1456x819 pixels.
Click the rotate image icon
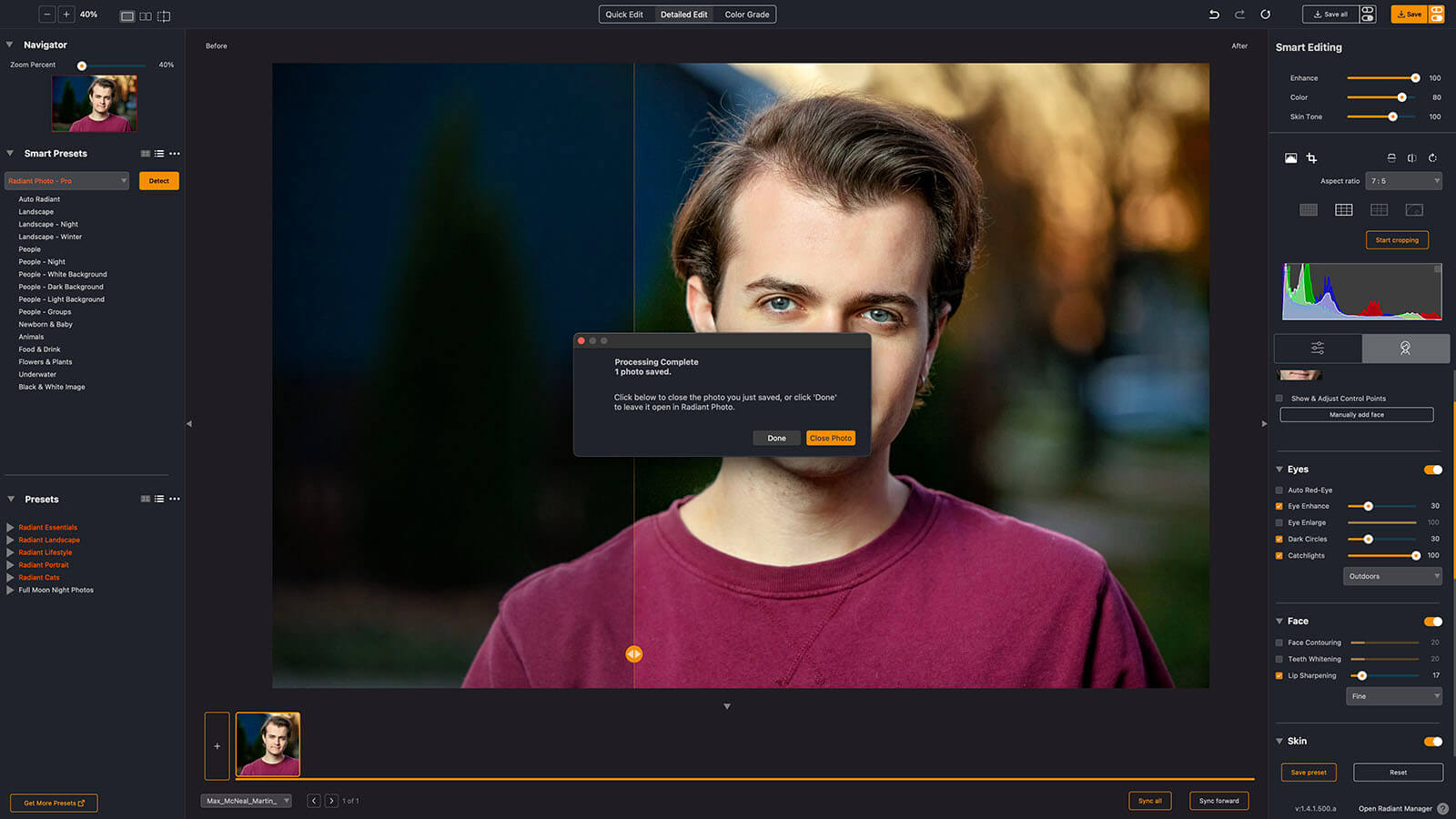point(1432,158)
